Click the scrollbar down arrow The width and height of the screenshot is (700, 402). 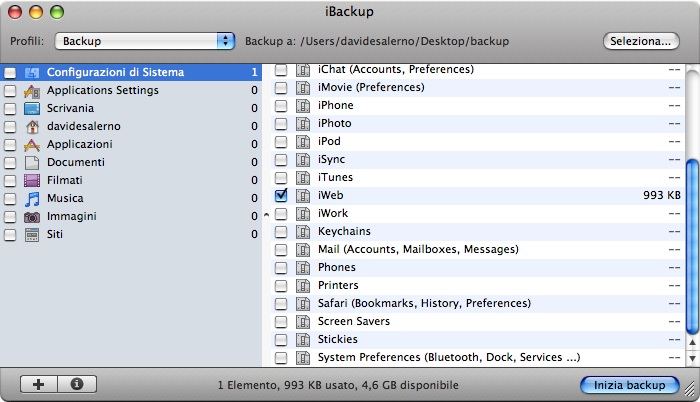pyautogui.click(x=692, y=358)
